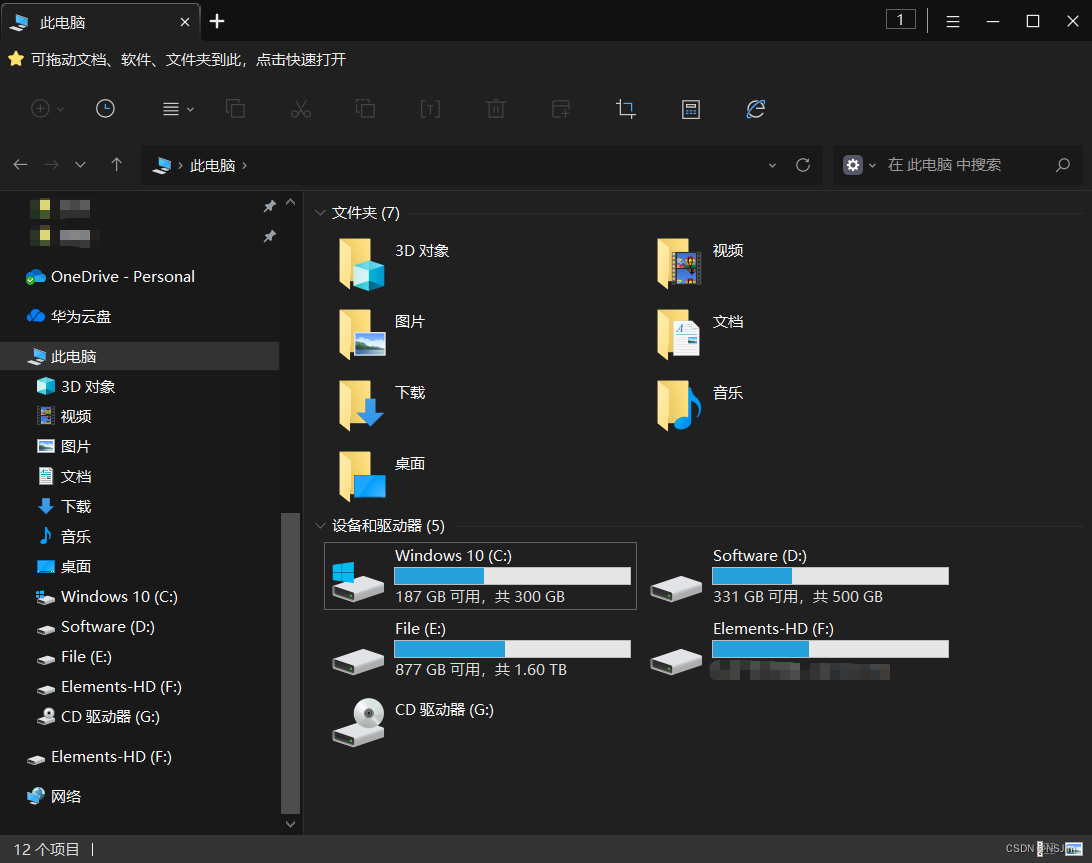
Task: Collapse the 设备和驱动器 (5) group
Action: [x=320, y=525]
